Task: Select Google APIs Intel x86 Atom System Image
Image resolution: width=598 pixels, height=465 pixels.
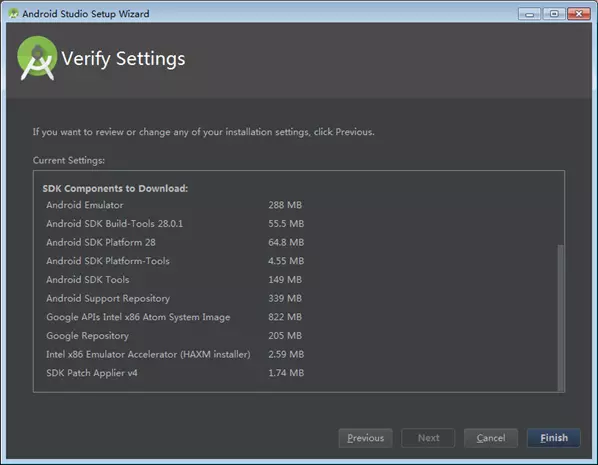Action: (174, 317)
